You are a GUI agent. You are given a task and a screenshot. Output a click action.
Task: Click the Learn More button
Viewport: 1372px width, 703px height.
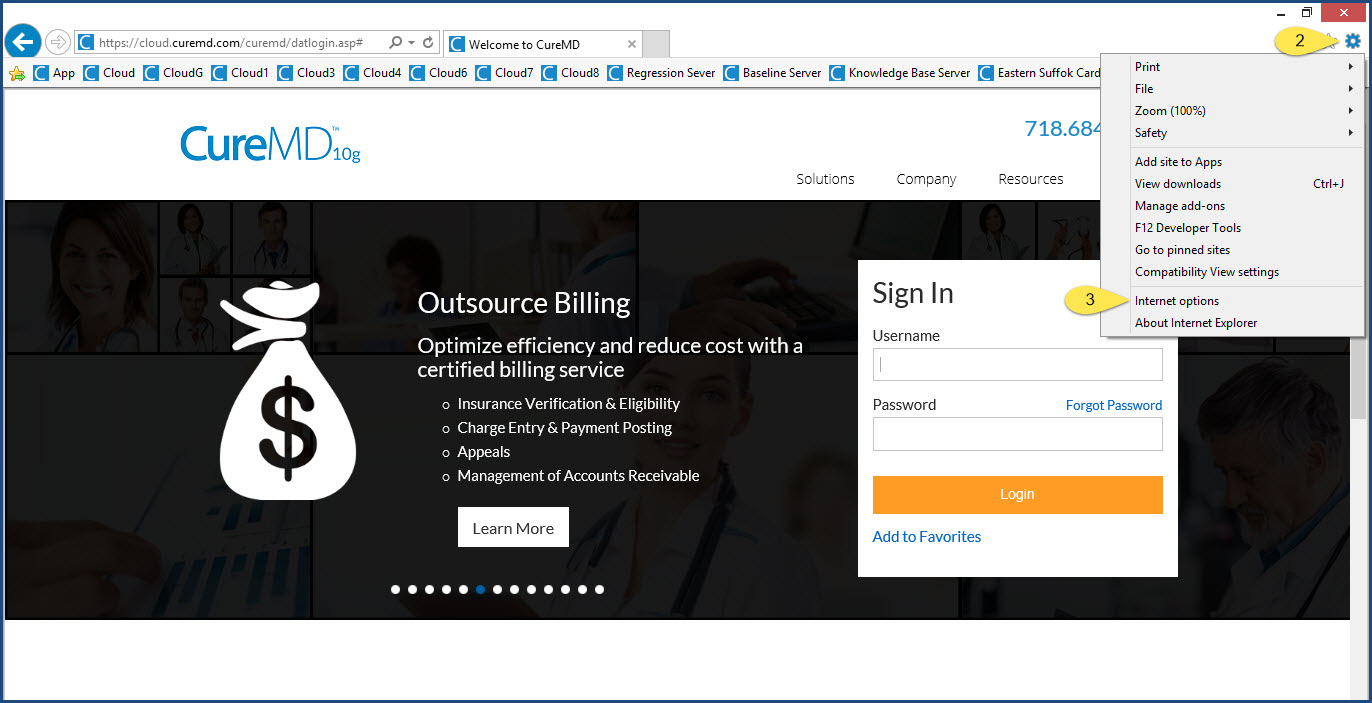(513, 528)
